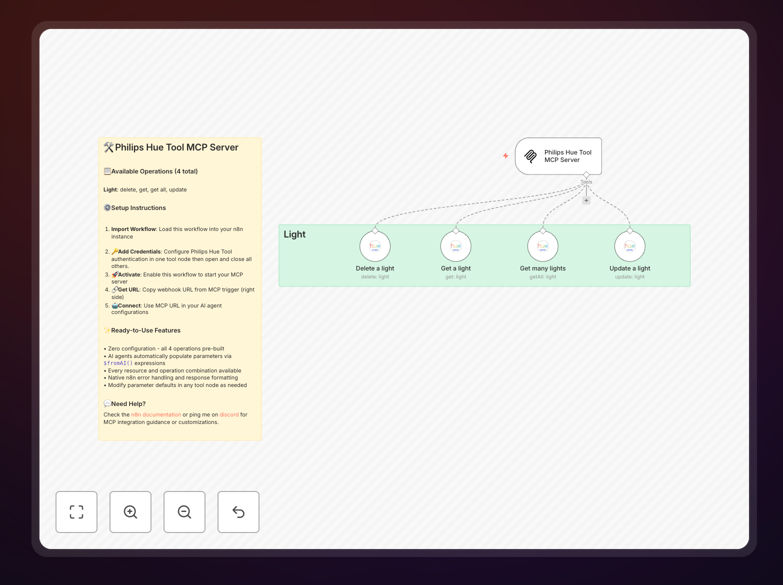783x585 pixels.
Task: Click the fit-to-view canvas button
Action: pyautogui.click(x=76, y=512)
